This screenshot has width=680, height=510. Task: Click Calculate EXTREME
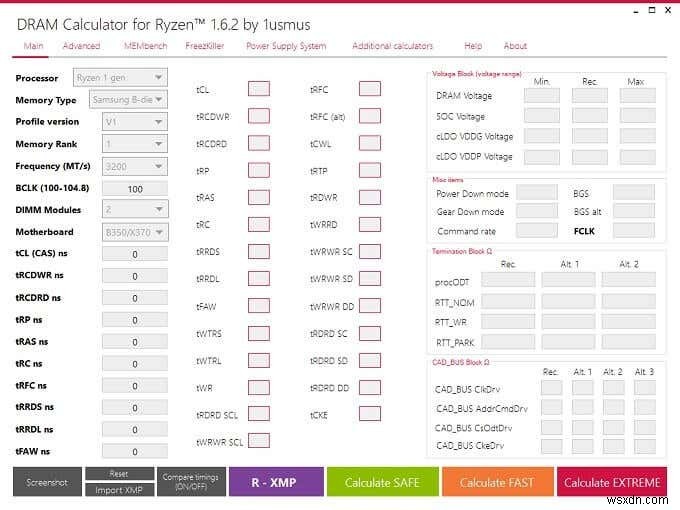612,482
